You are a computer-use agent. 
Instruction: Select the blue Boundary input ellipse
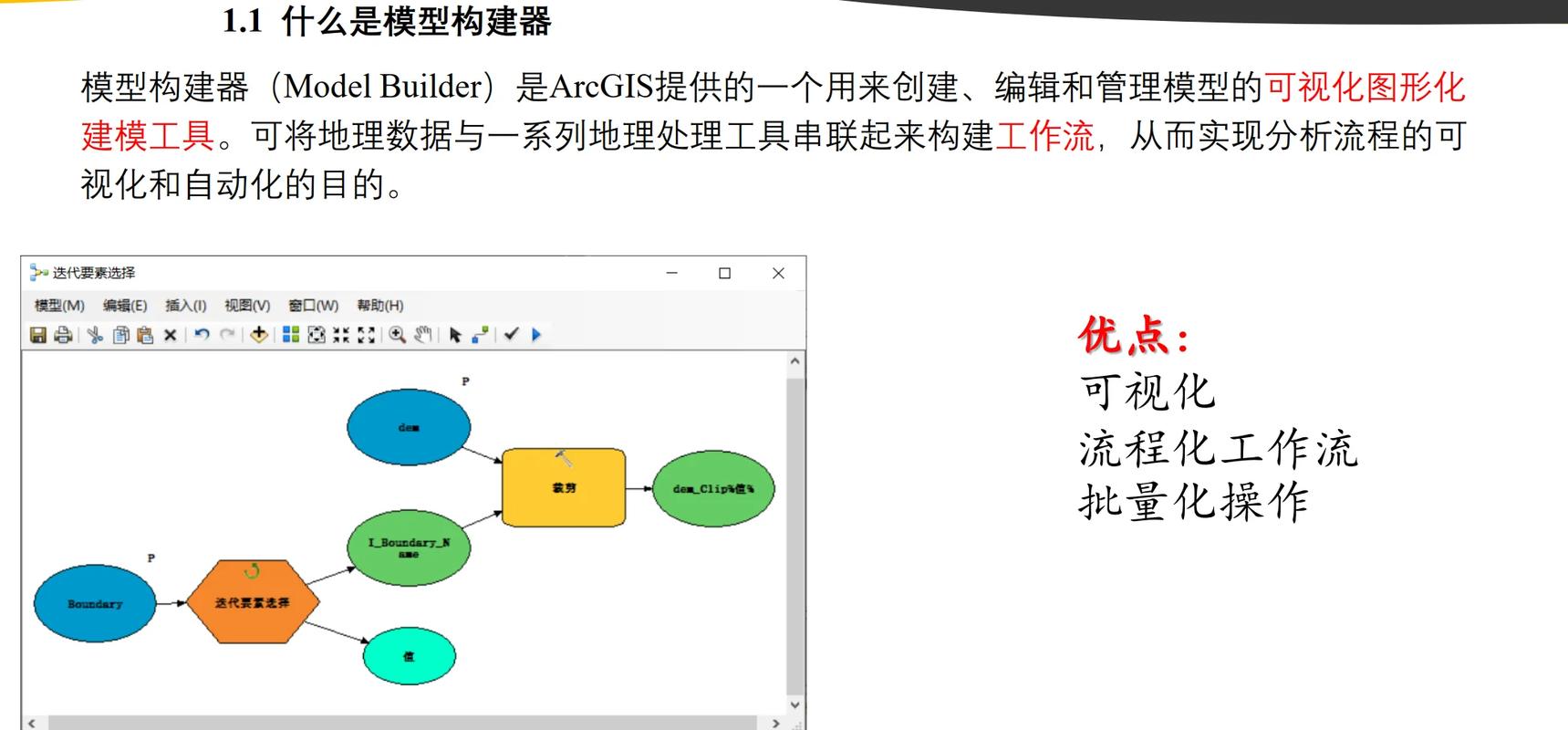[x=95, y=603]
